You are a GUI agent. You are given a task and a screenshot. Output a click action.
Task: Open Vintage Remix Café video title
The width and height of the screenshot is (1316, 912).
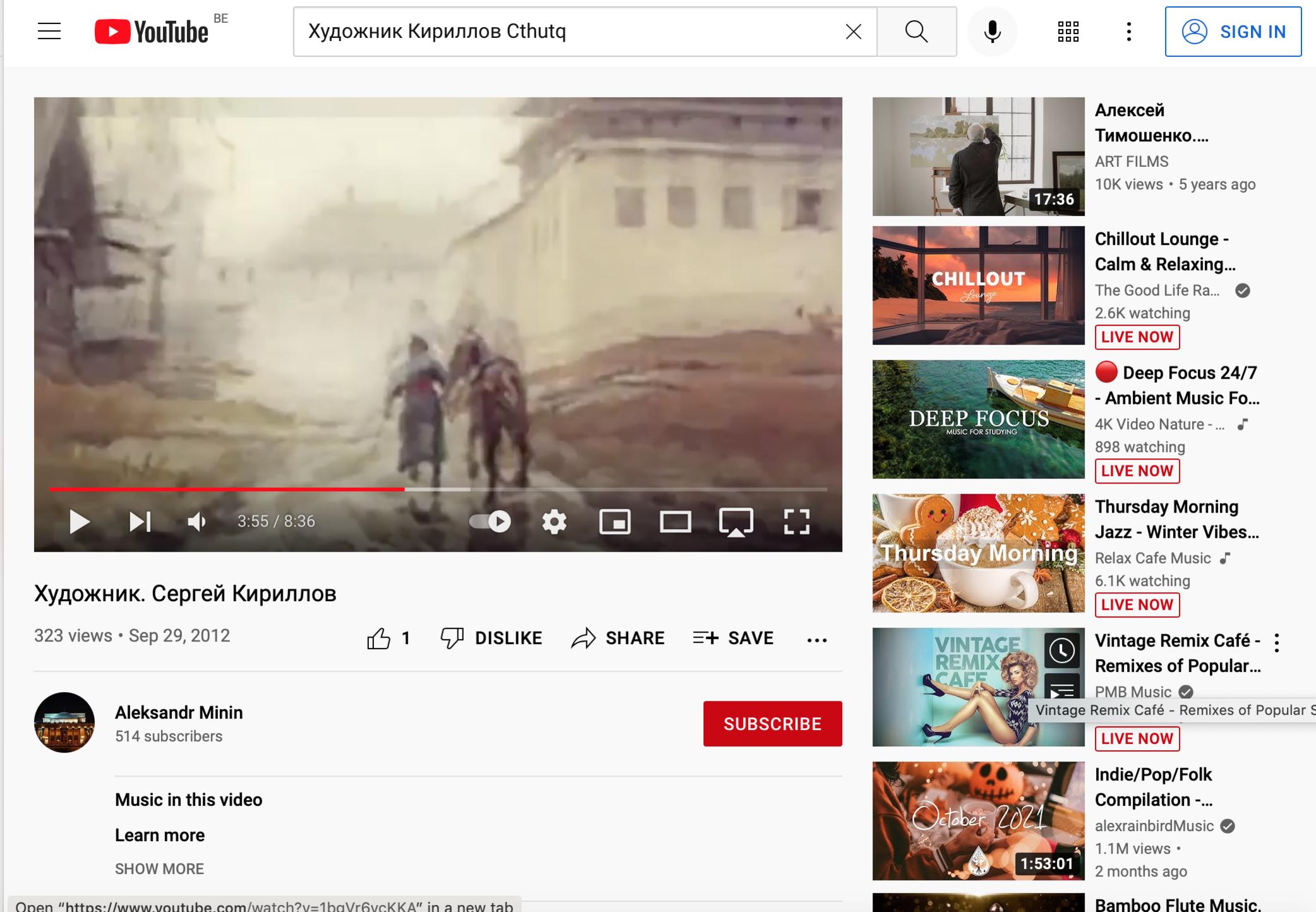point(1178,653)
